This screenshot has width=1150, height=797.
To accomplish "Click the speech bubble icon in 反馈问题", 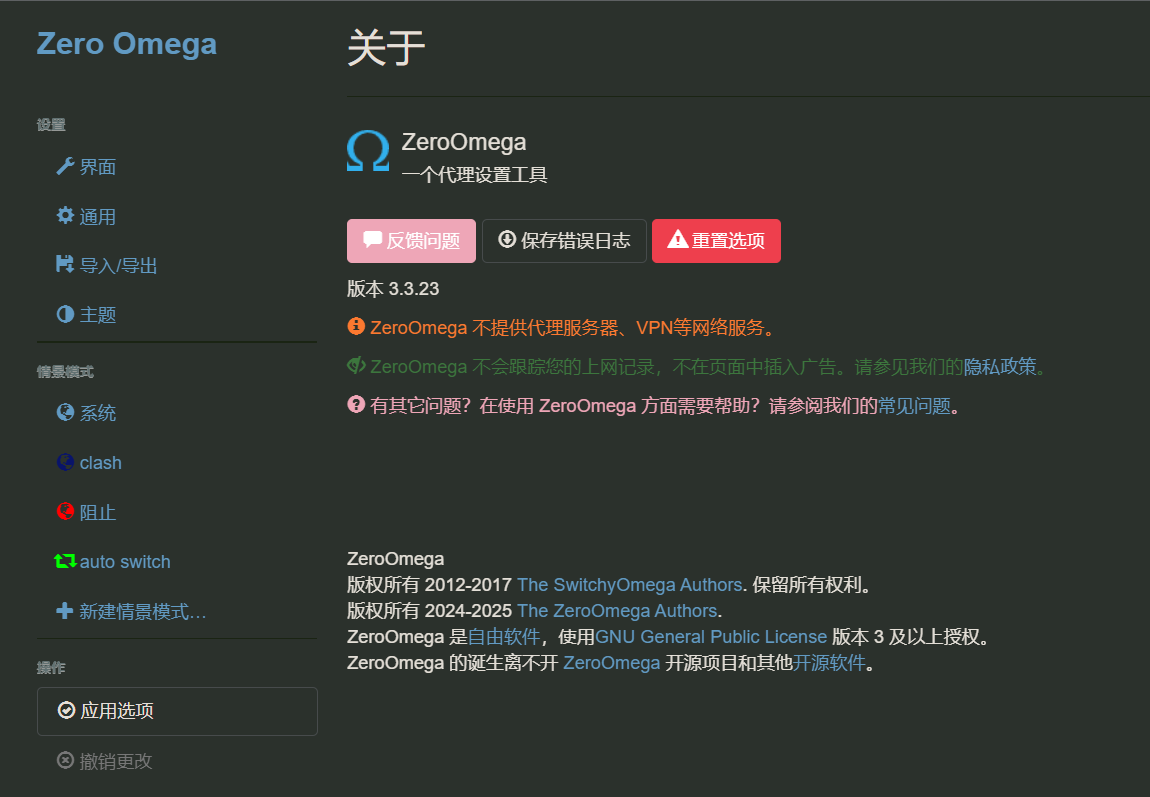I will (373, 239).
